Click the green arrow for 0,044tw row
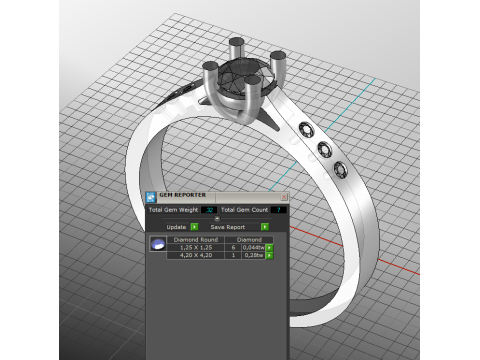The image size is (480, 360). tap(269, 248)
